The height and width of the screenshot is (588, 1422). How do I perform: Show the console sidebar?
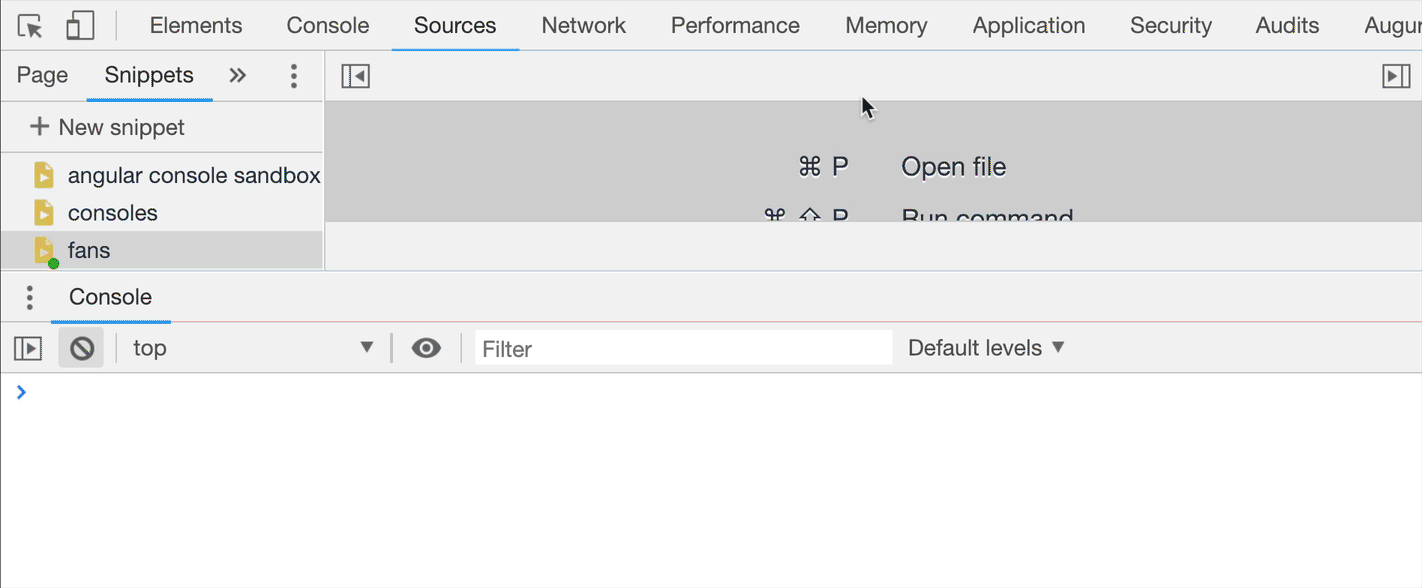[28, 348]
